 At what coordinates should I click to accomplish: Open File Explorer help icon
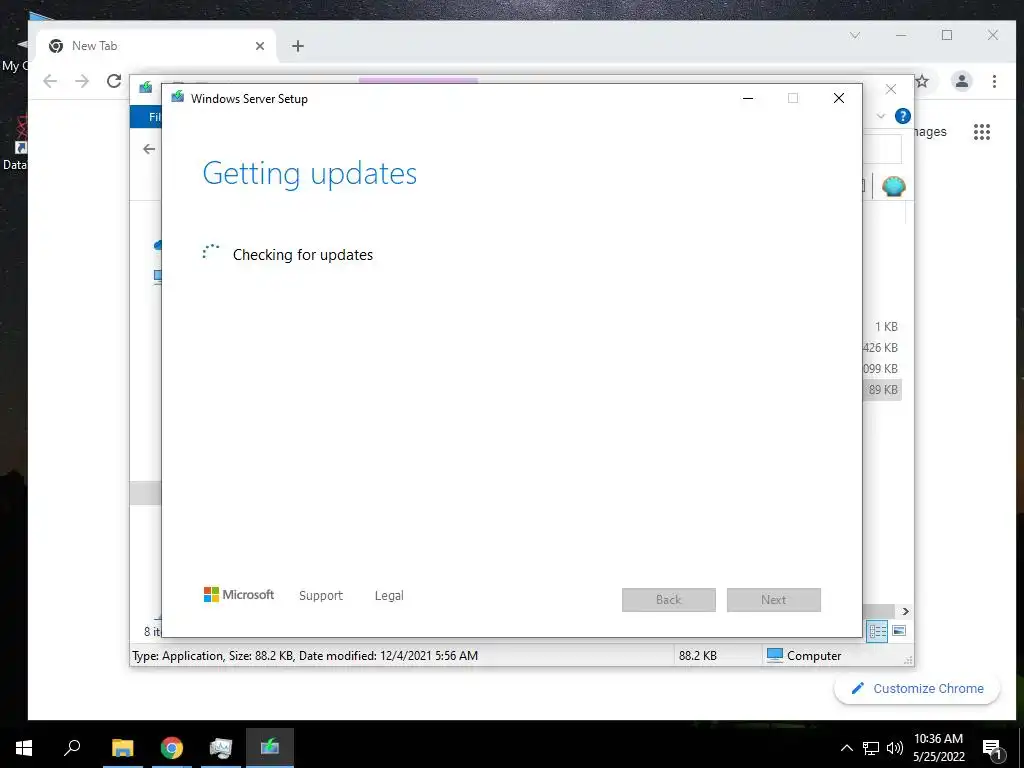[x=903, y=116]
